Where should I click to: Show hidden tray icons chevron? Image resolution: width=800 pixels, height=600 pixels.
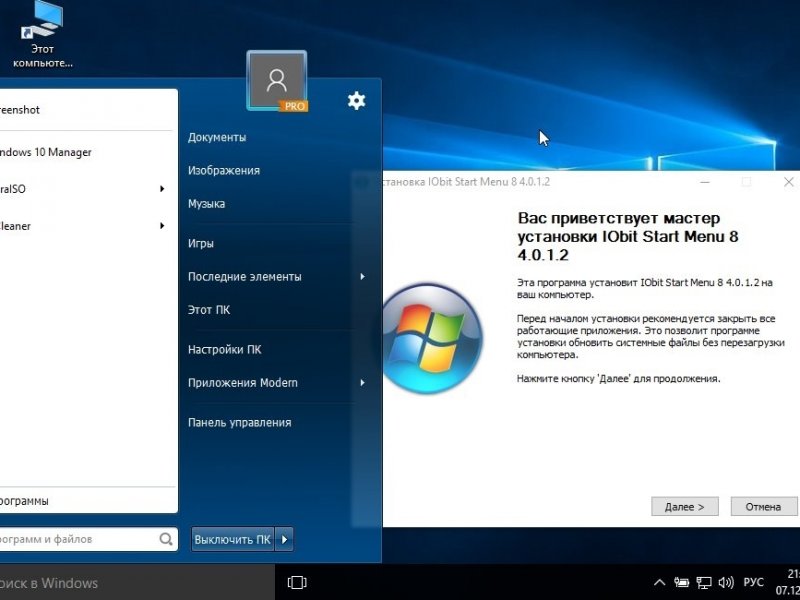659,583
